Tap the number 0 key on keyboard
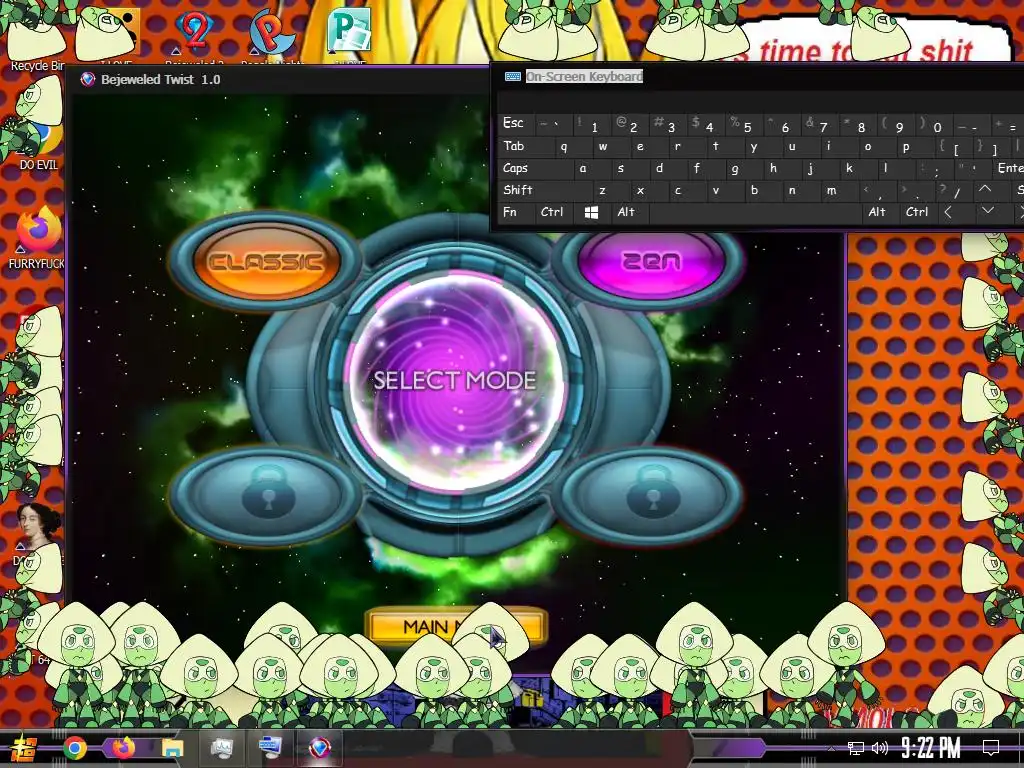 point(933,124)
